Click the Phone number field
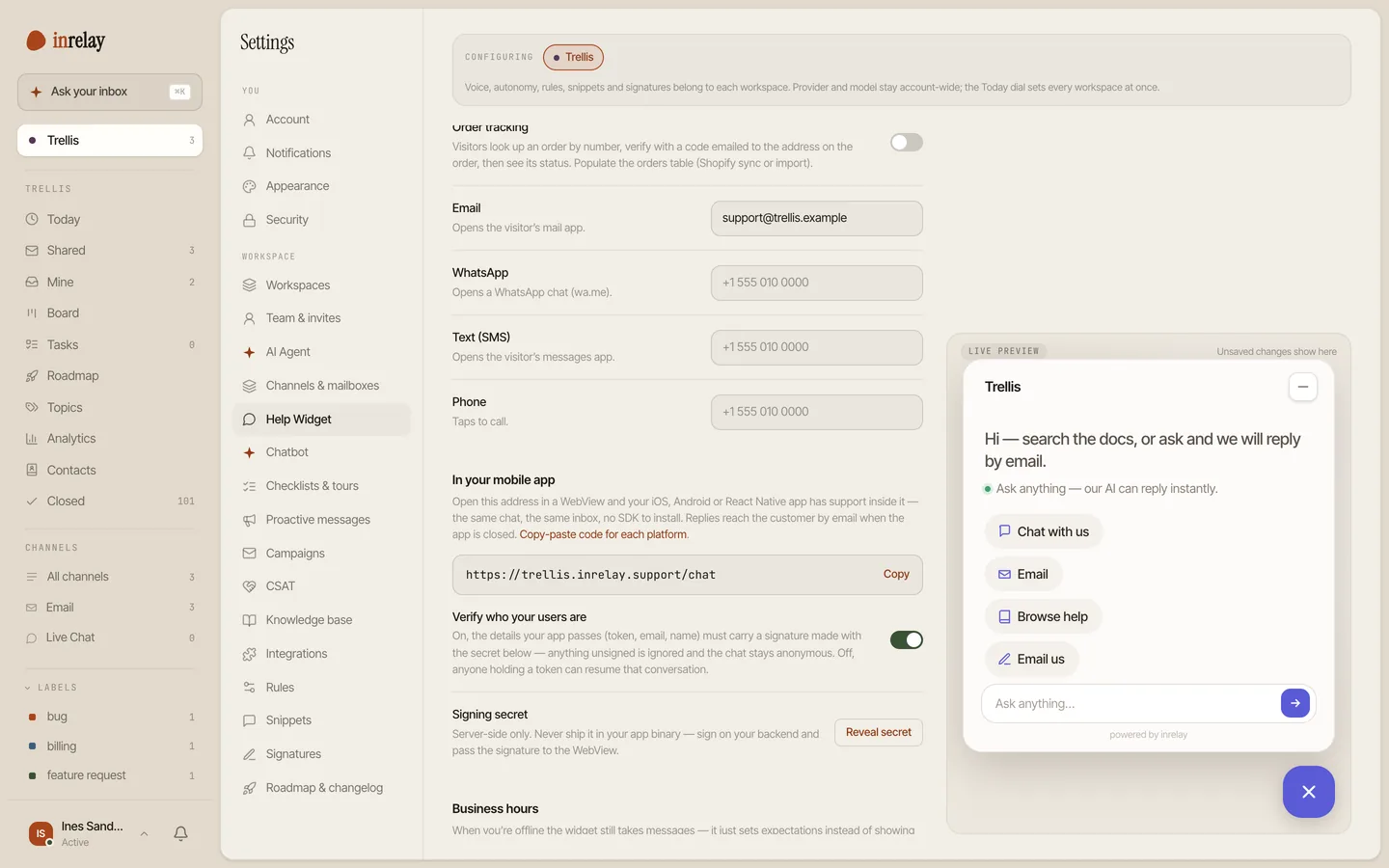This screenshot has width=1389, height=868. pos(816,412)
